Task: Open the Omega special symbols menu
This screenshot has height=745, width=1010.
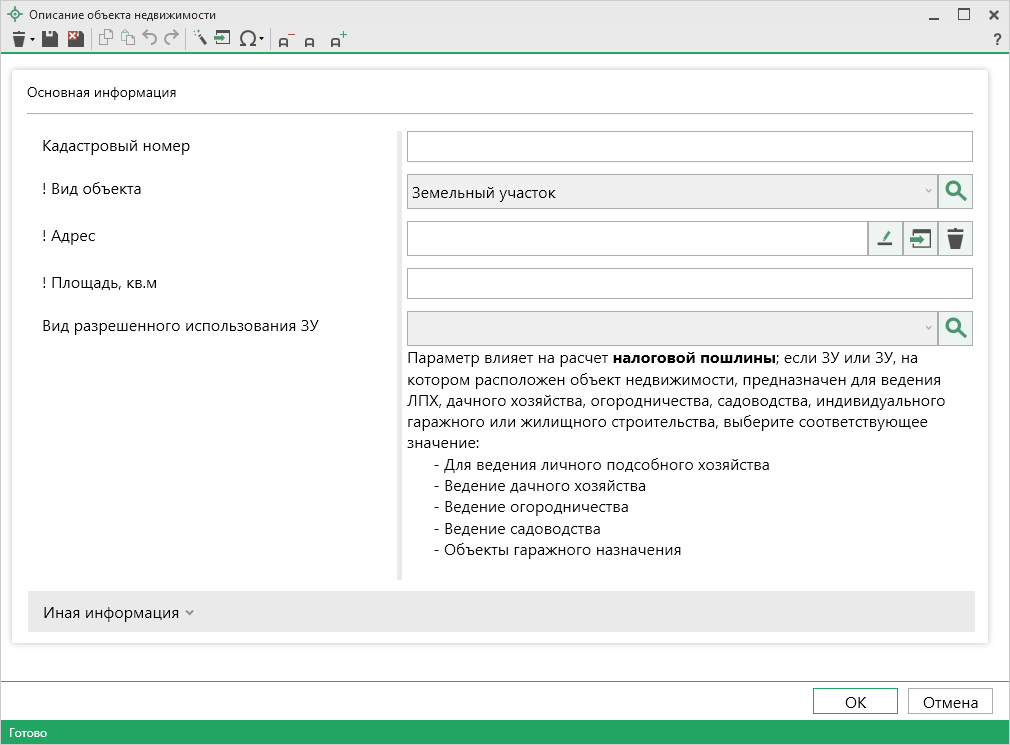Action: pyautogui.click(x=250, y=39)
